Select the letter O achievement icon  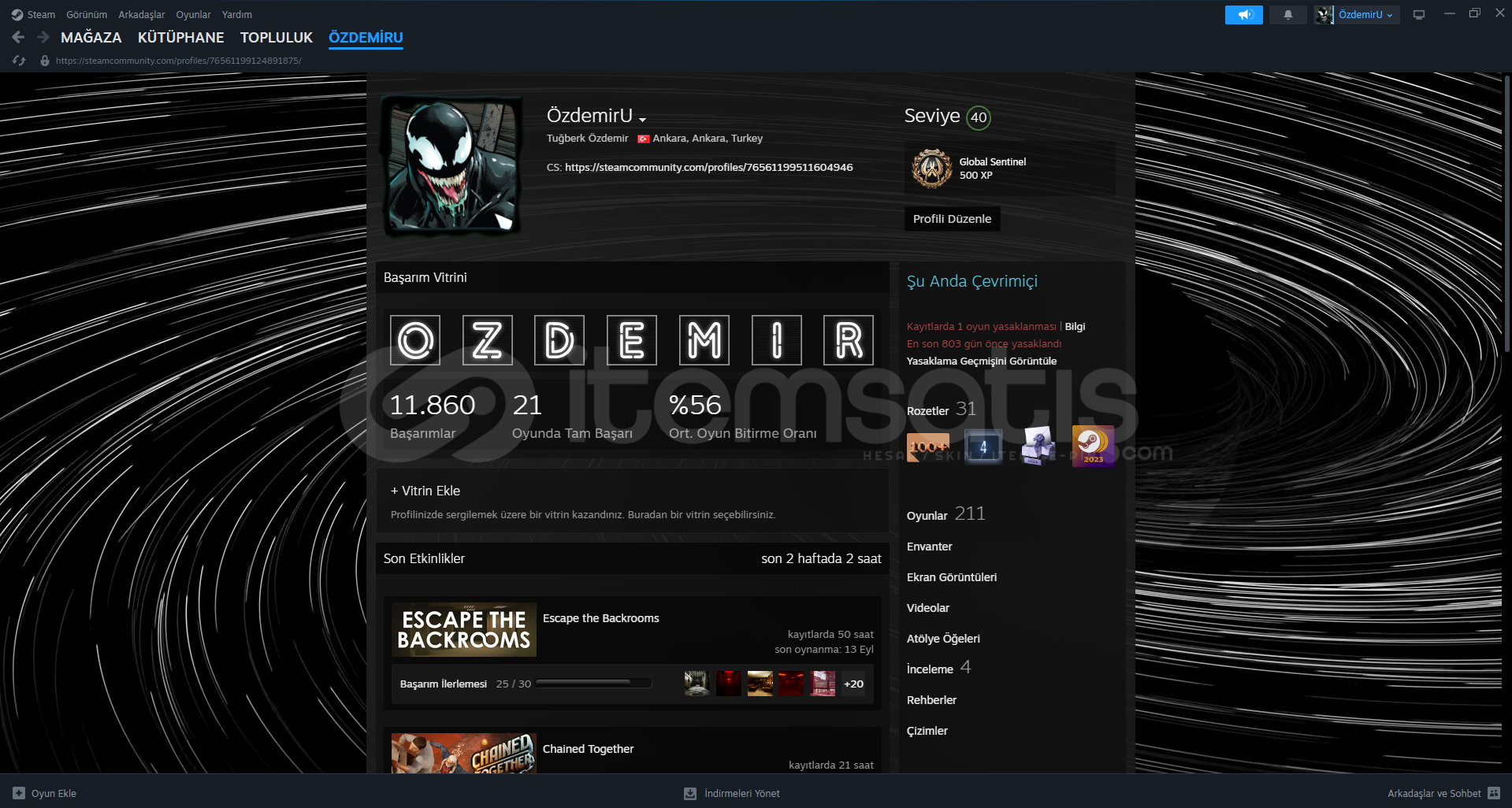click(415, 340)
